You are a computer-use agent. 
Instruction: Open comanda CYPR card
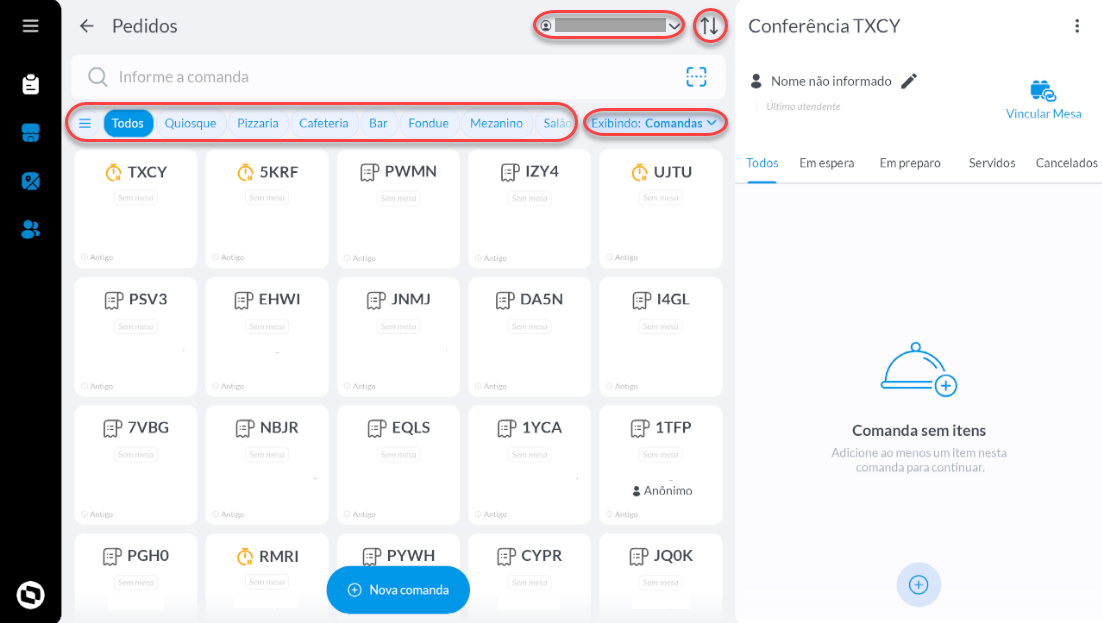[529, 577]
